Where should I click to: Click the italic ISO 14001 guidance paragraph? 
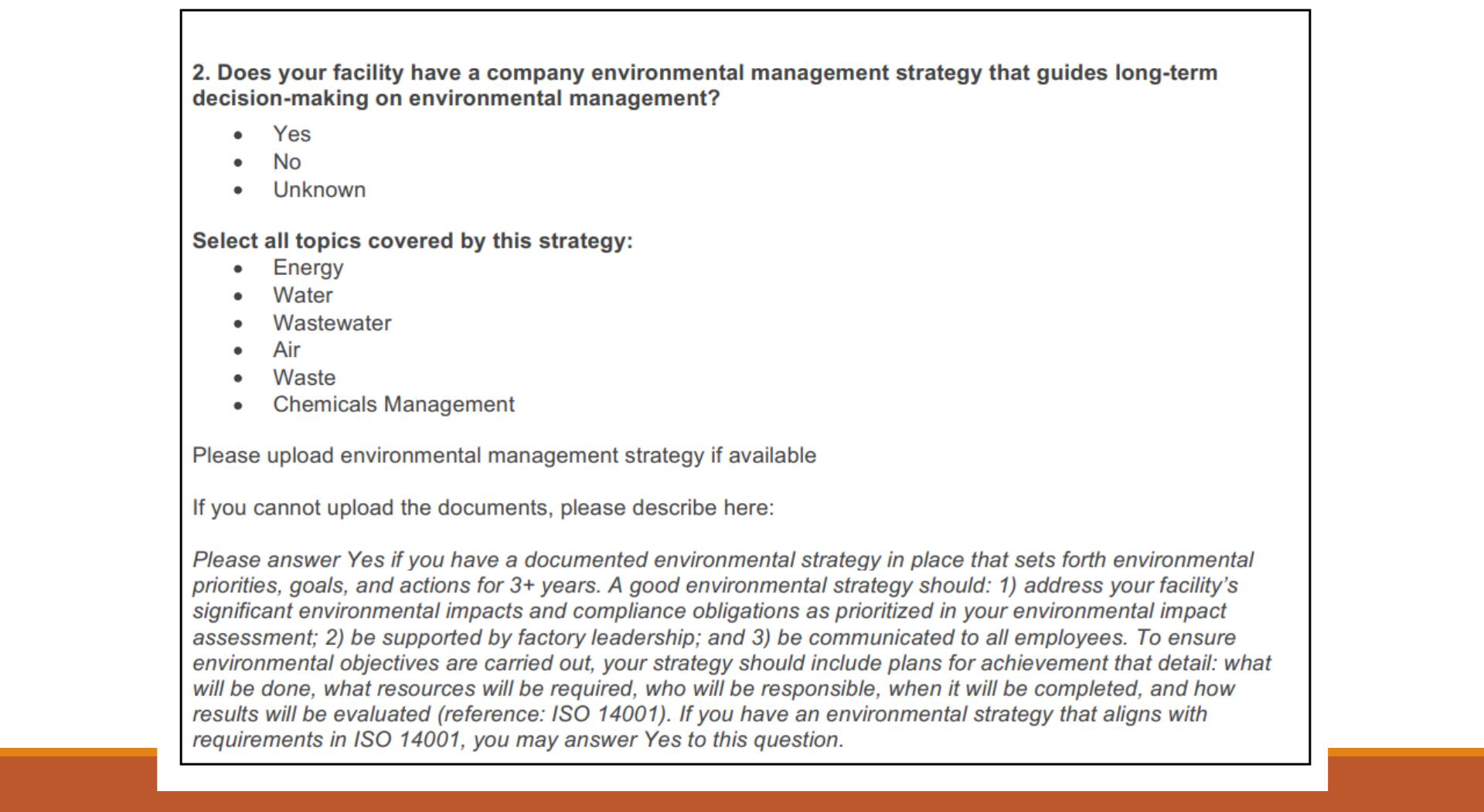[x=731, y=650]
